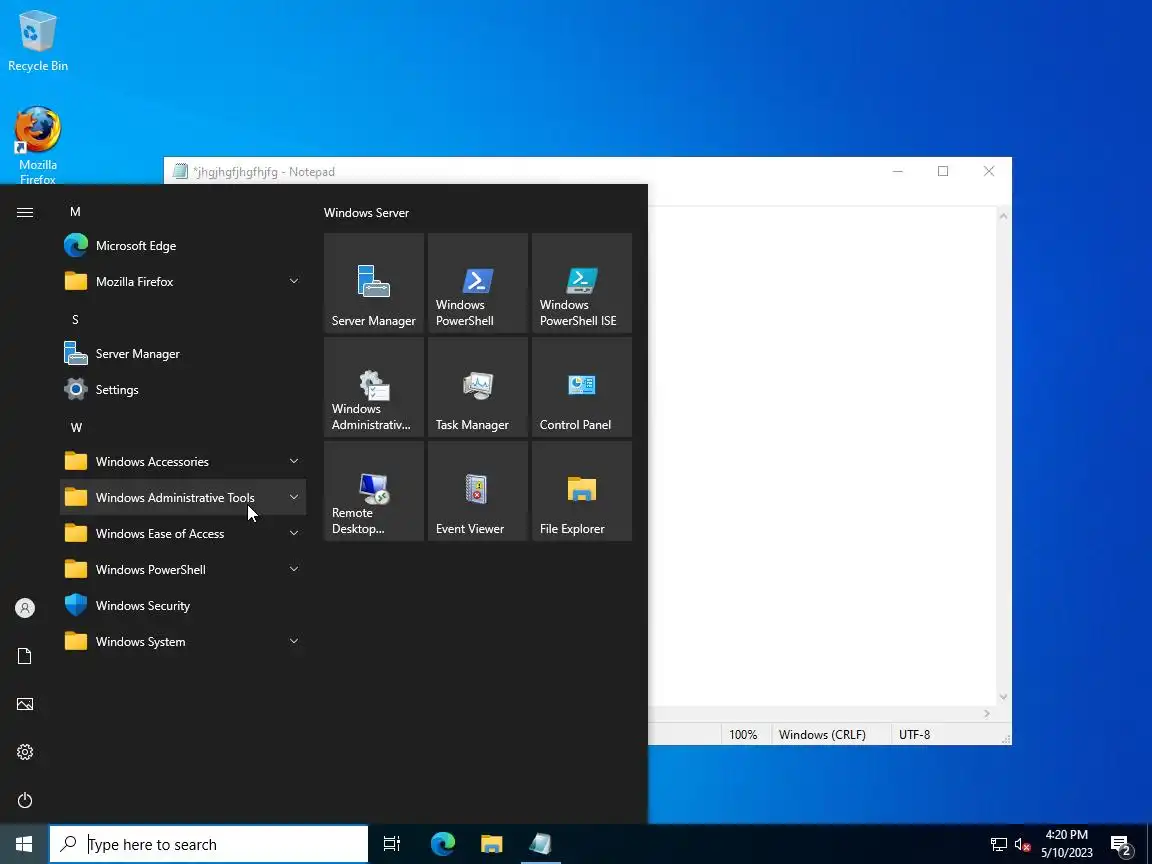Open the Documents icon in Start sidebar
The width and height of the screenshot is (1152, 864).
tap(25, 656)
